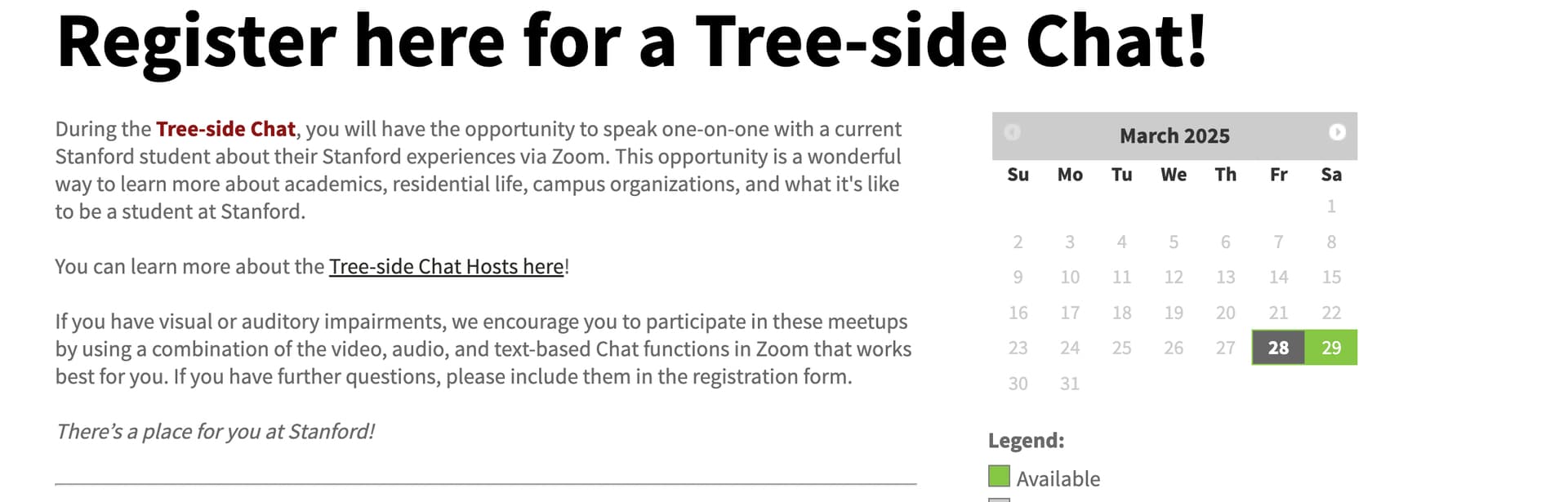Click date 15 on the calendar
Viewport: 1568px width, 502px height.
point(1331,278)
